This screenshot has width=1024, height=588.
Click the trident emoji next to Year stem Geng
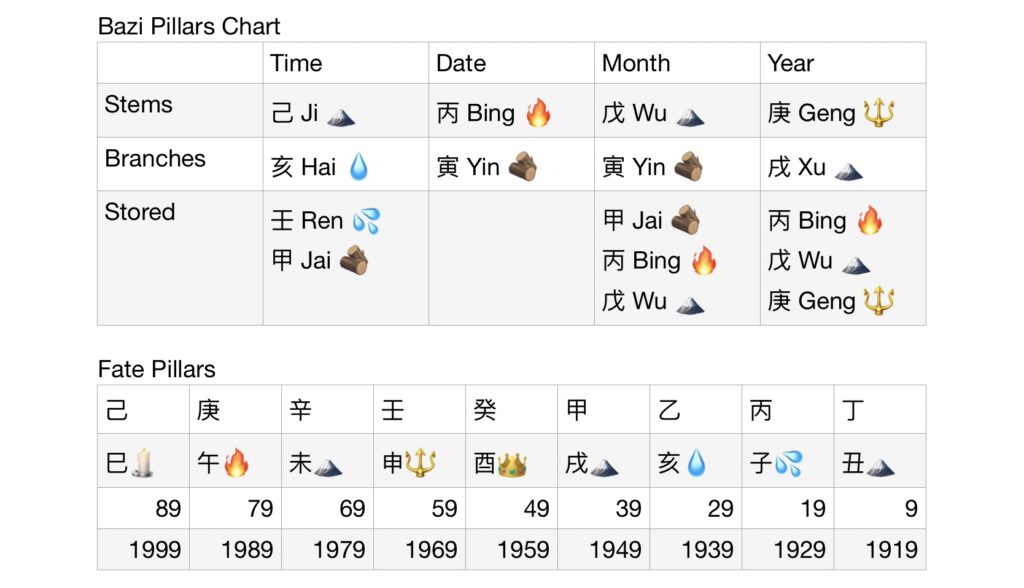[x=879, y=113]
